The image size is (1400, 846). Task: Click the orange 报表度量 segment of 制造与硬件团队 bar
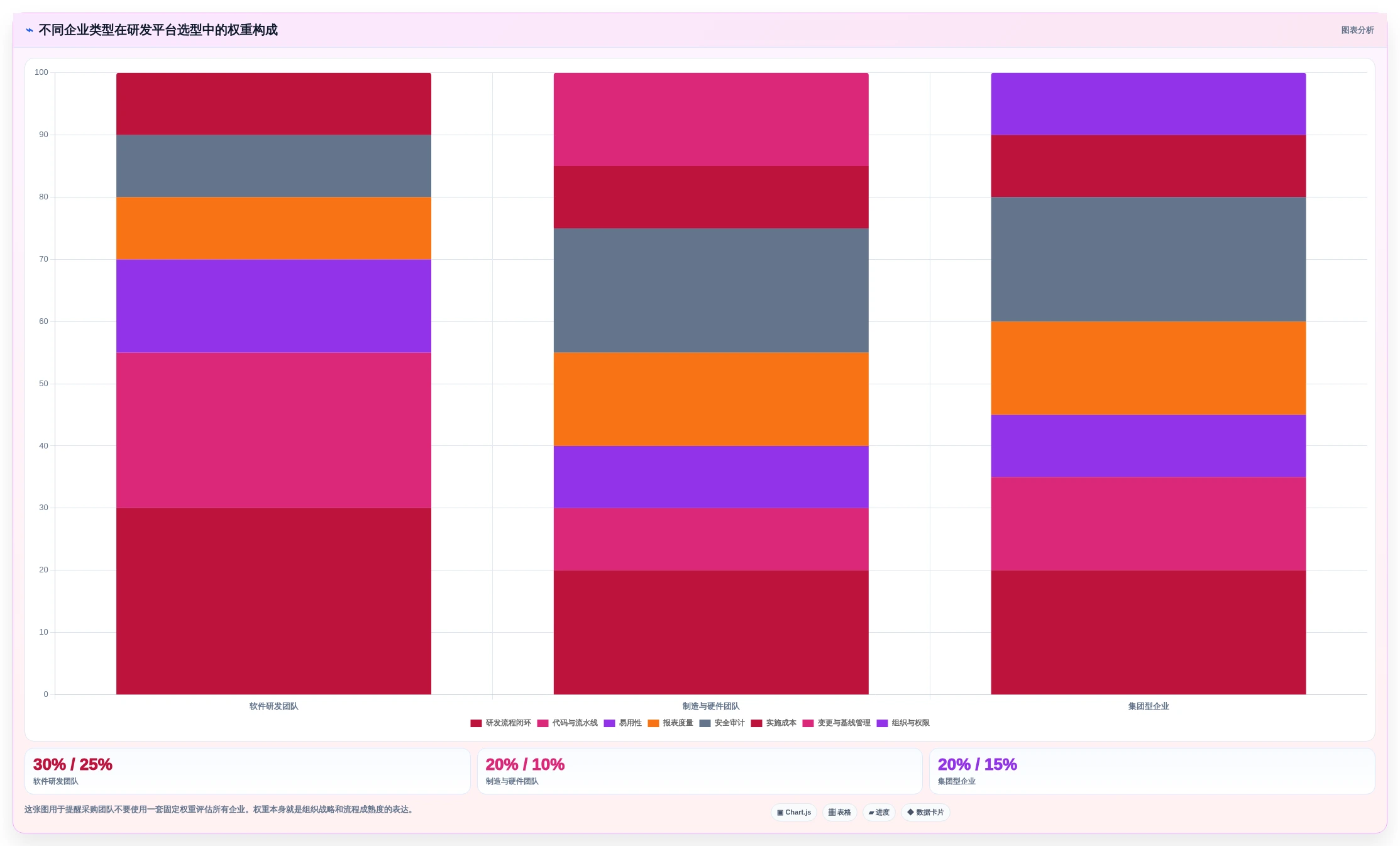tap(711, 399)
